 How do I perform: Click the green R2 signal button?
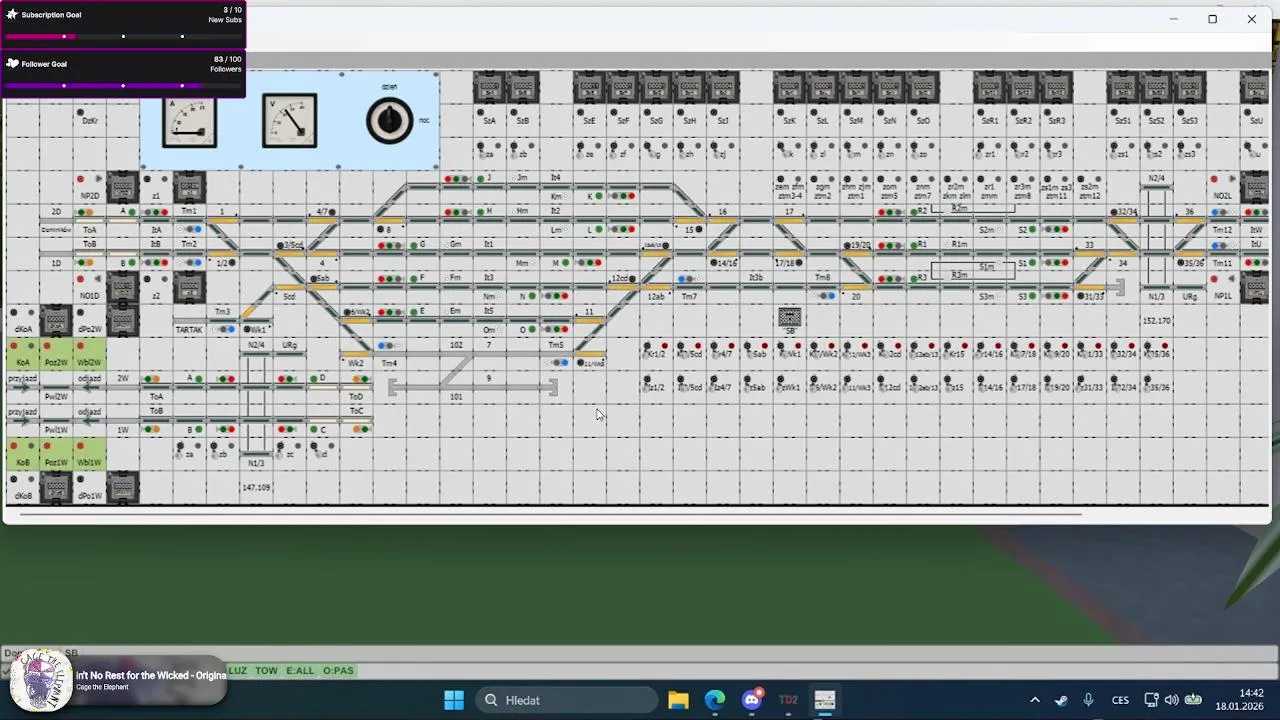point(914,212)
